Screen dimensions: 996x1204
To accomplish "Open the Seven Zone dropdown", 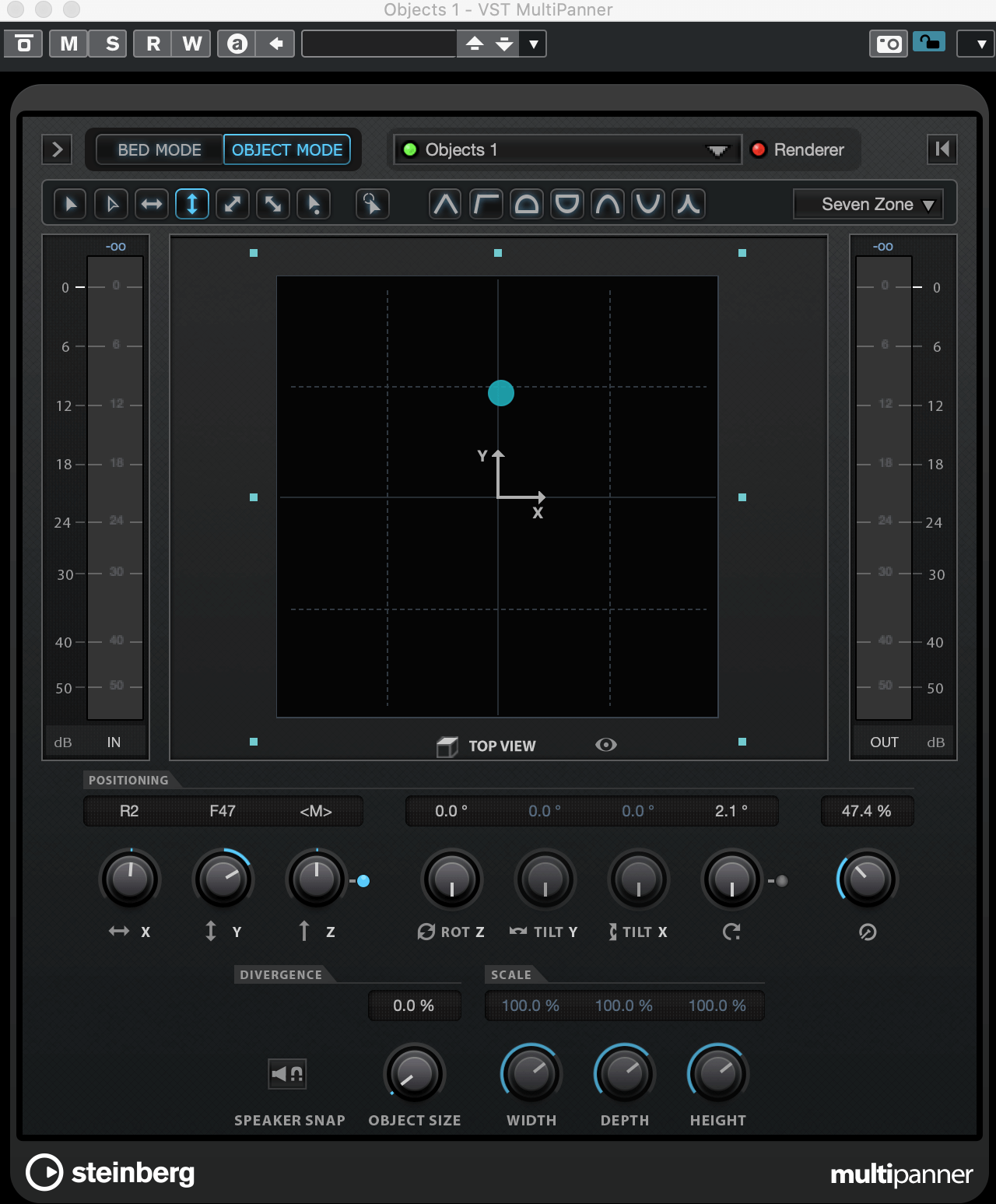I will (868, 204).
